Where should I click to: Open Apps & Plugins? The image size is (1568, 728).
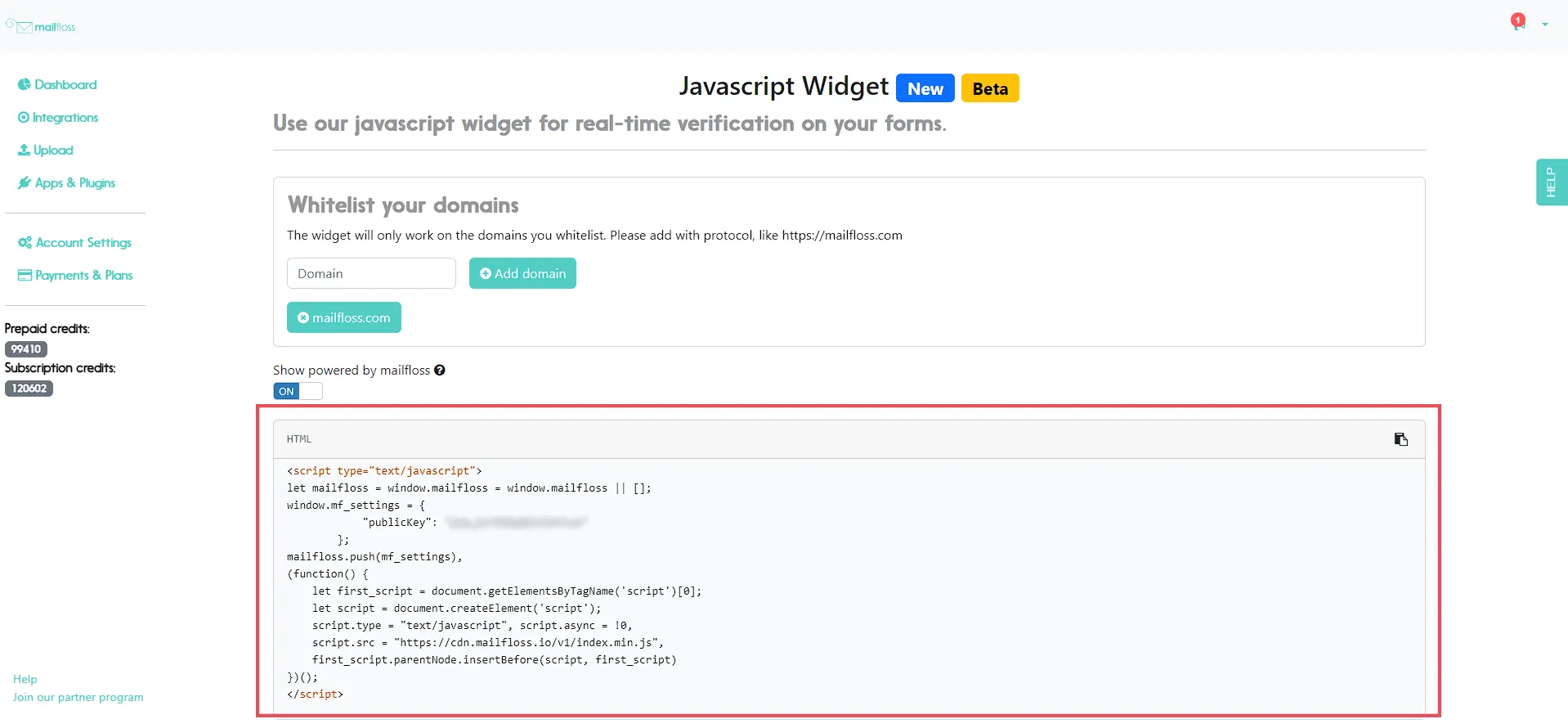(66, 182)
